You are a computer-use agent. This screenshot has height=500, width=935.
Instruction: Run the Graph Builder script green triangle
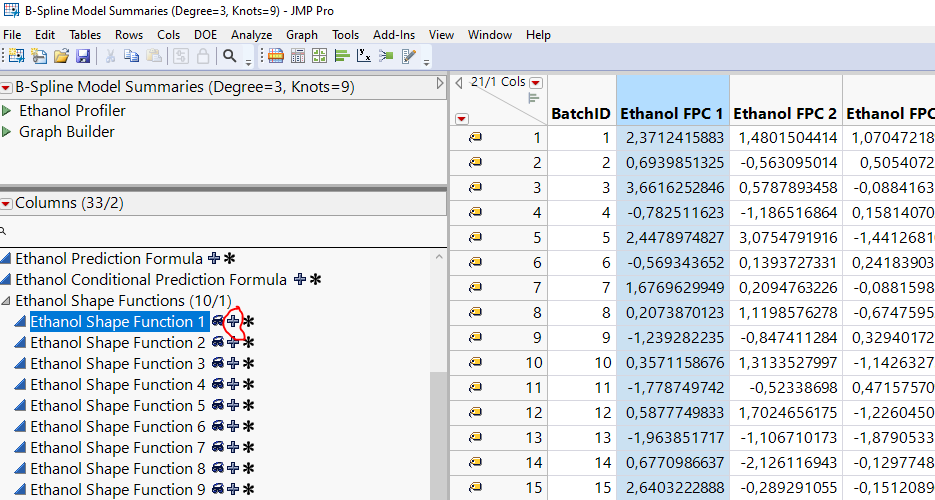7,132
